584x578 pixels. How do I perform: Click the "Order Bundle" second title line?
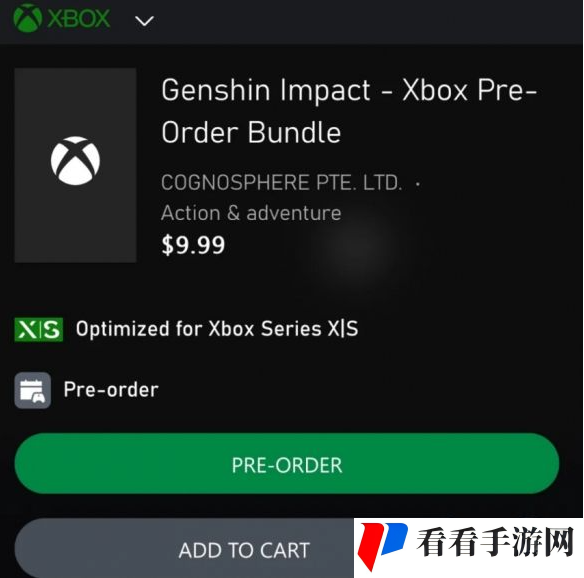coord(251,132)
